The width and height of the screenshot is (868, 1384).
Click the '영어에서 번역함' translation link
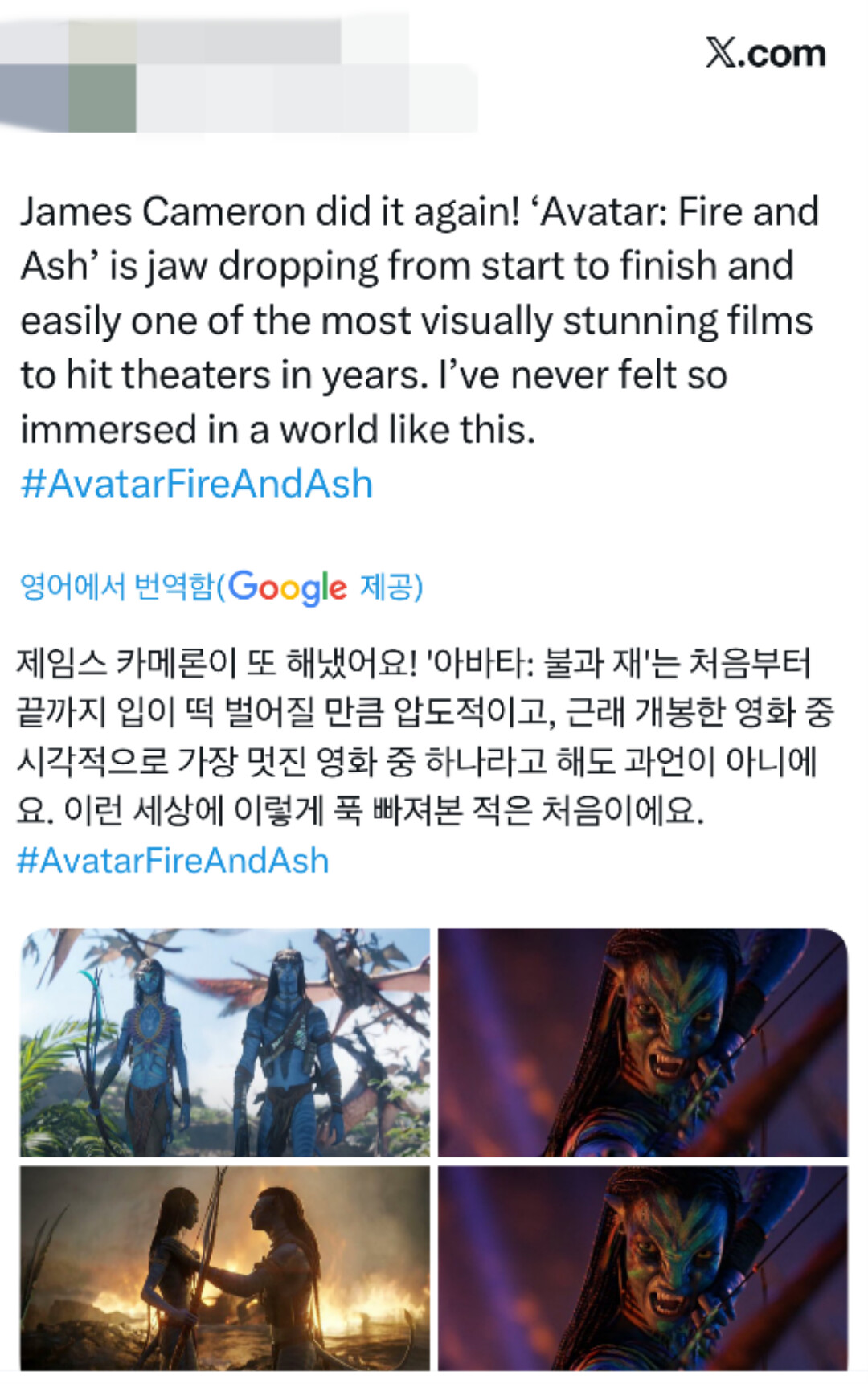point(117,587)
